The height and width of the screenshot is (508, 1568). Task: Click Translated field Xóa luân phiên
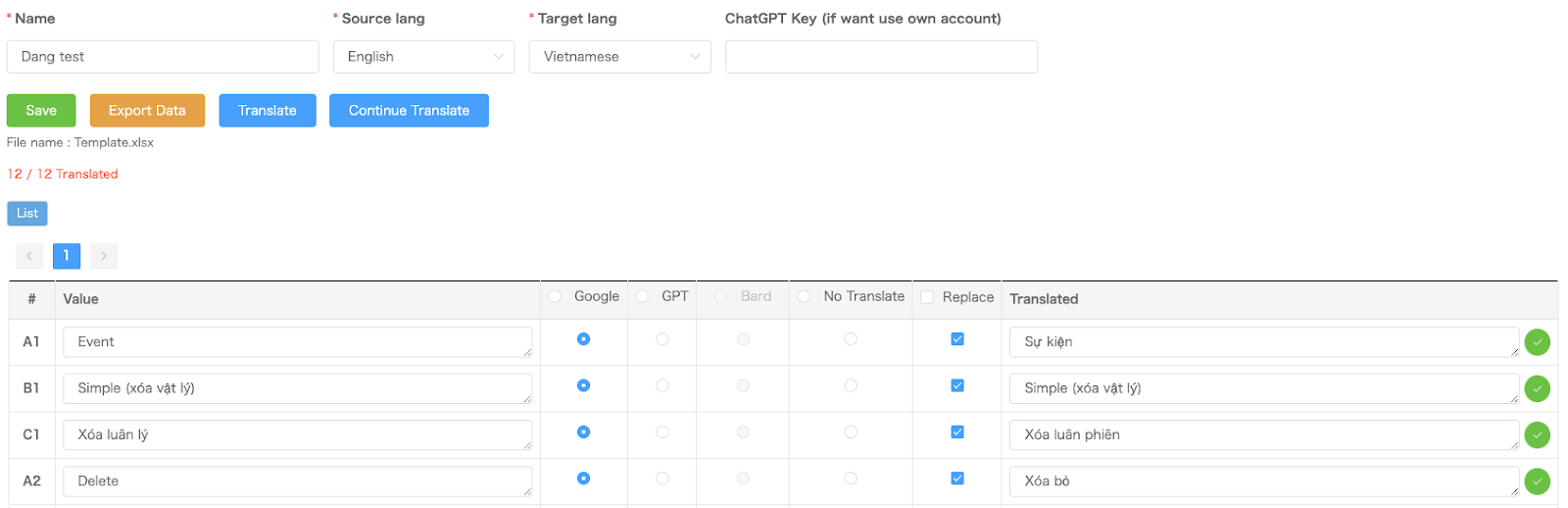coord(1264,434)
